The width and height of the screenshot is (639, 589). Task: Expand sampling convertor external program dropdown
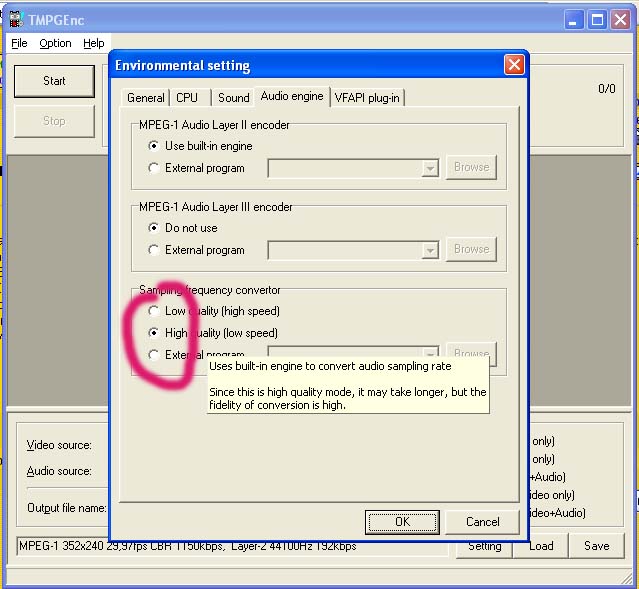point(430,352)
